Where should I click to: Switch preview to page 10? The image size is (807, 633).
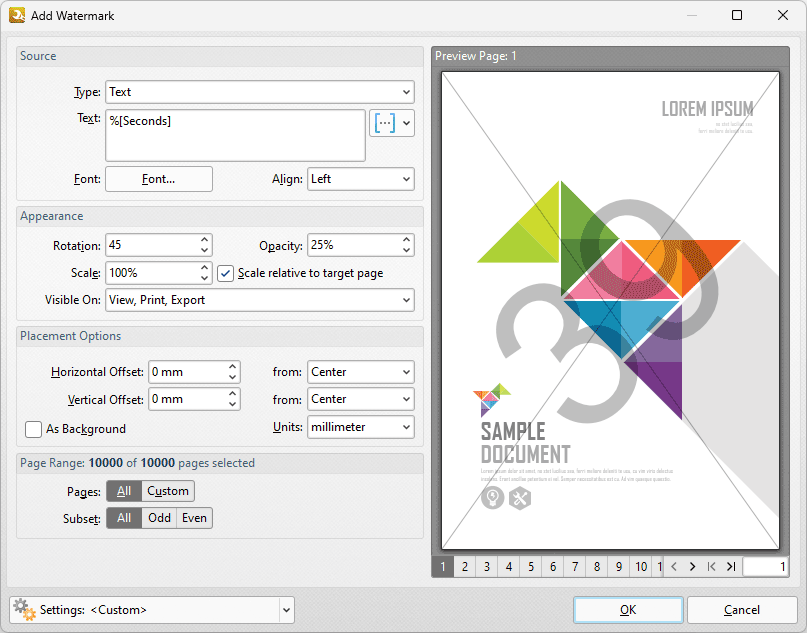pos(641,567)
